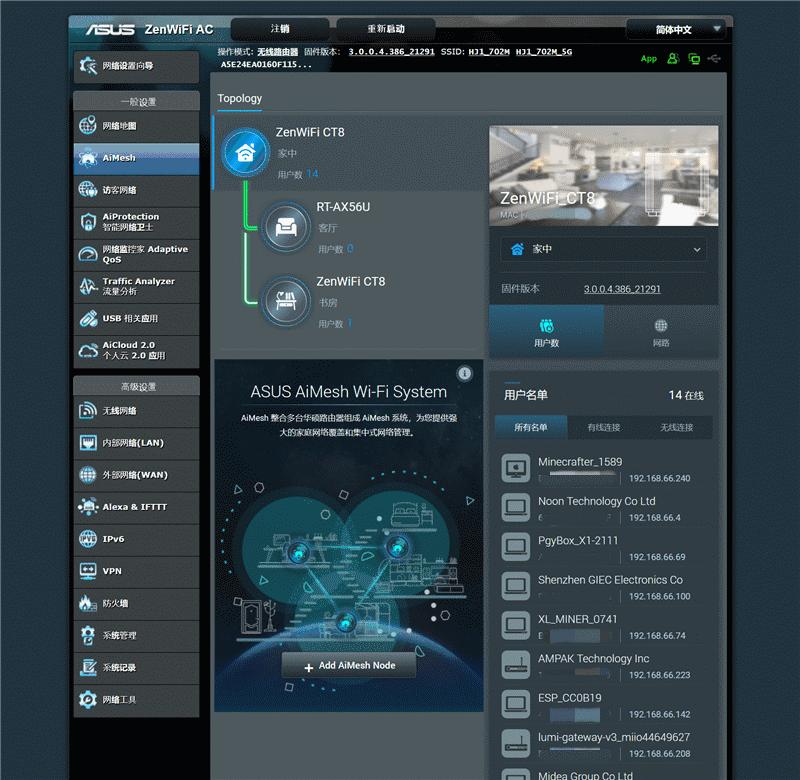Click the info icon in AiMesh banner
The width and height of the screenshot is (800, 780).
[x=465, y=373]
